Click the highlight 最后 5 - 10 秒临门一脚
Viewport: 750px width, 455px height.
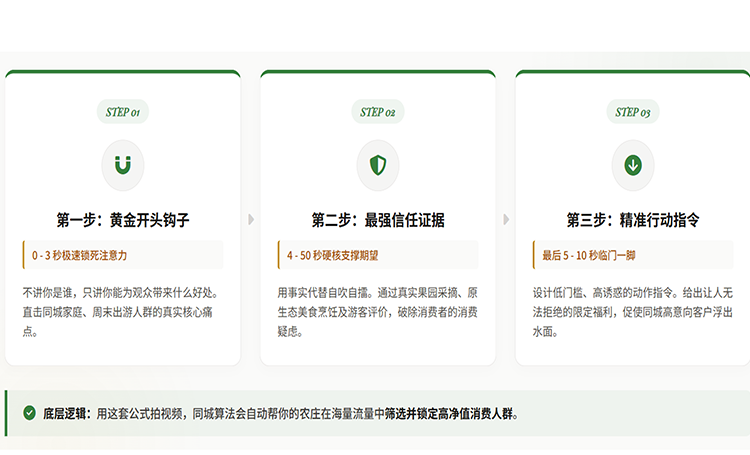tap(633, 255)
